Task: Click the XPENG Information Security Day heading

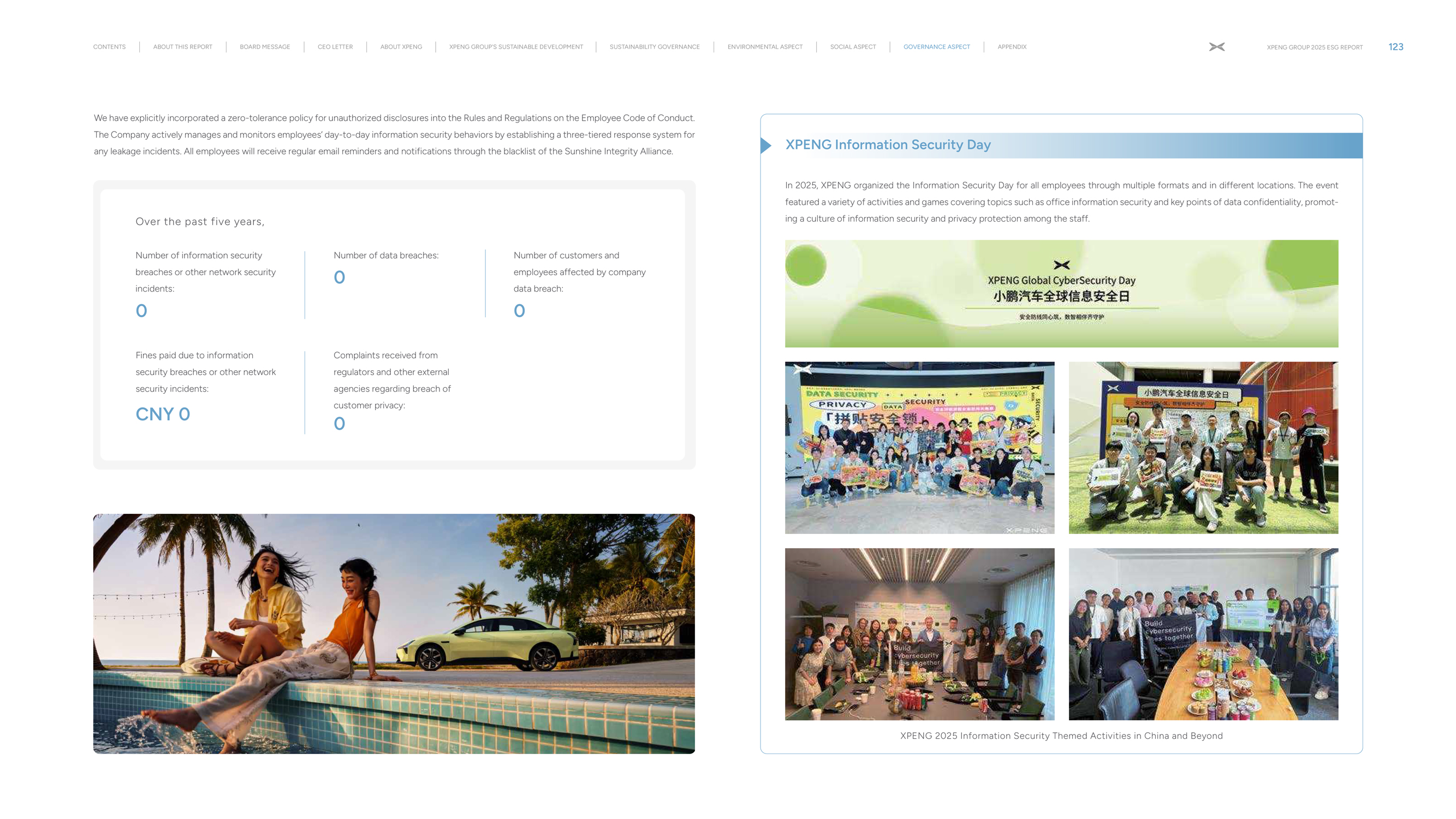Action: point(887,145)
